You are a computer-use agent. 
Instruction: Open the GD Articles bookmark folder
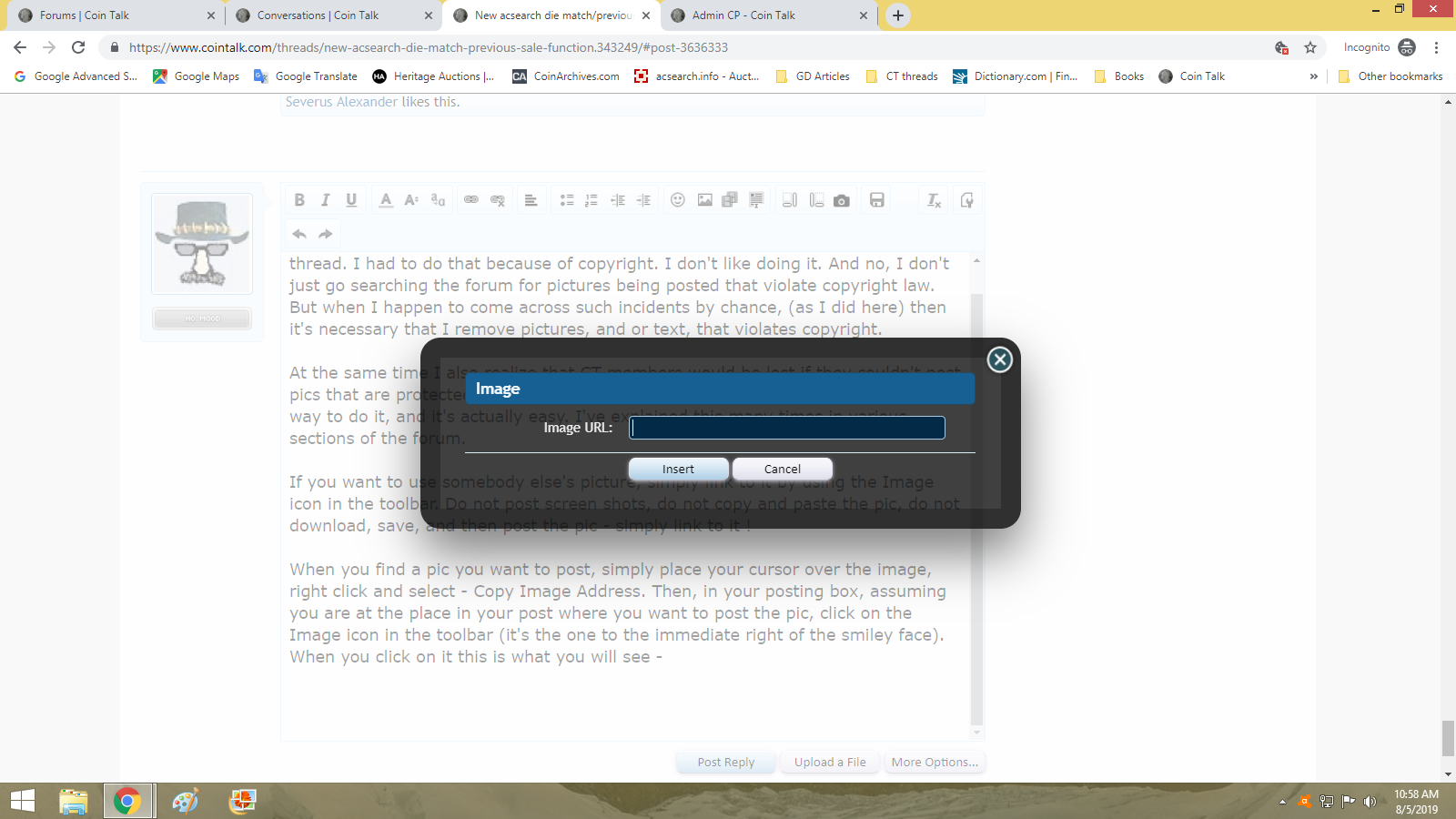813,76
